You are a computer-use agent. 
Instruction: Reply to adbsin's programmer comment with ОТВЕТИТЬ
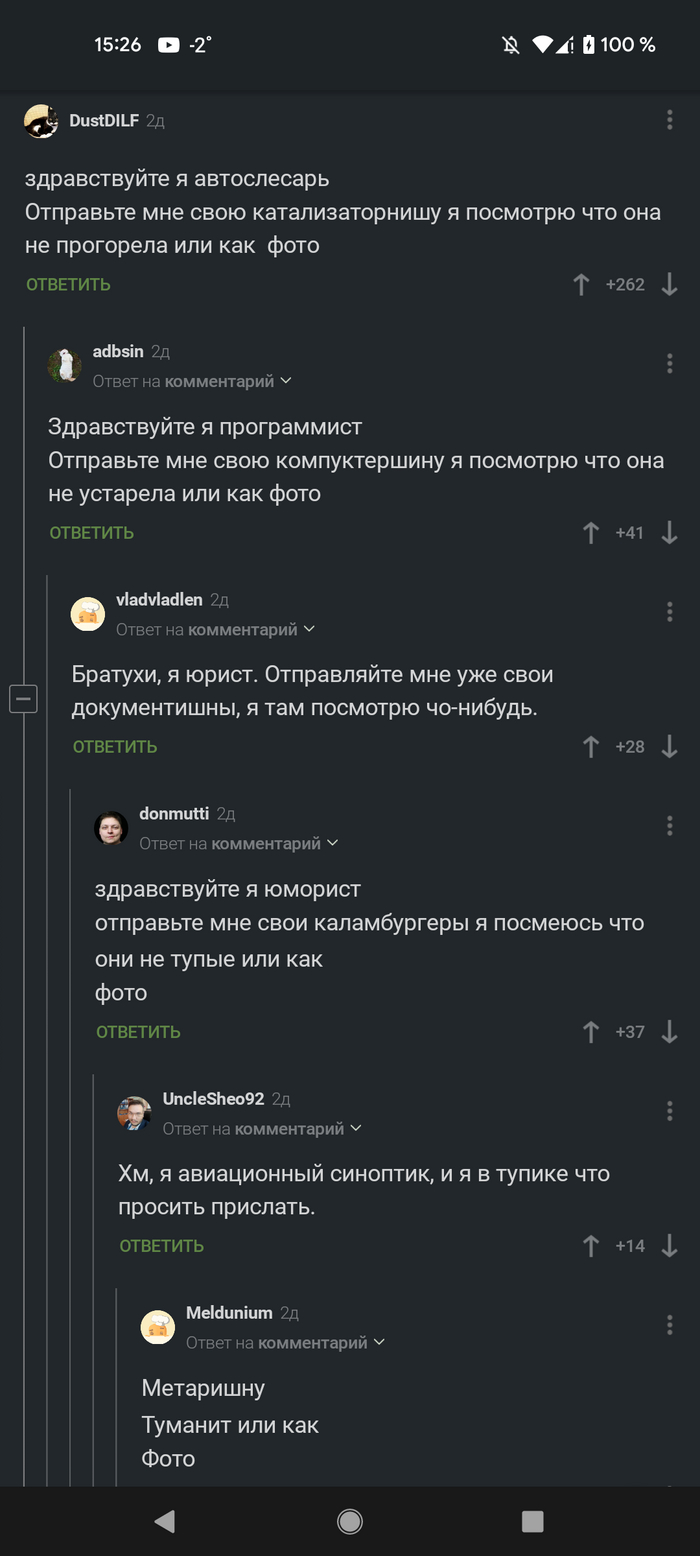click(x=91, y=533)
